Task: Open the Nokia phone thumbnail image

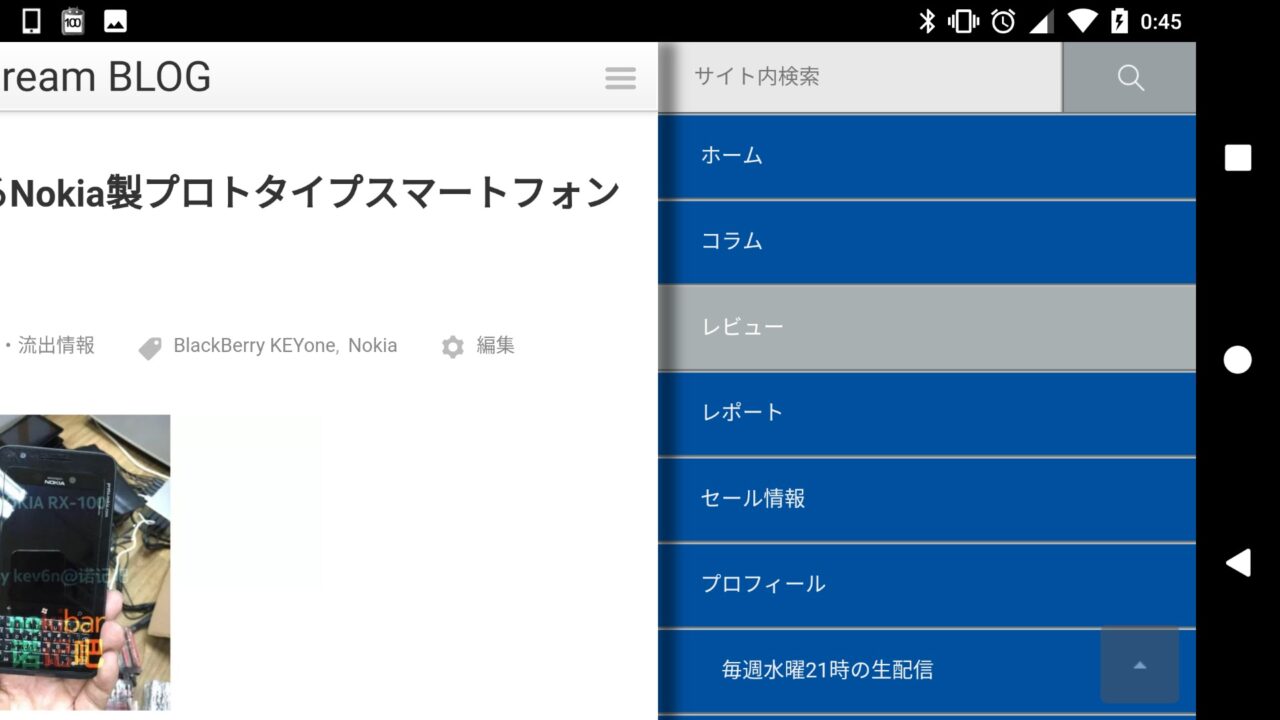Action: click(x=84, y=562)
